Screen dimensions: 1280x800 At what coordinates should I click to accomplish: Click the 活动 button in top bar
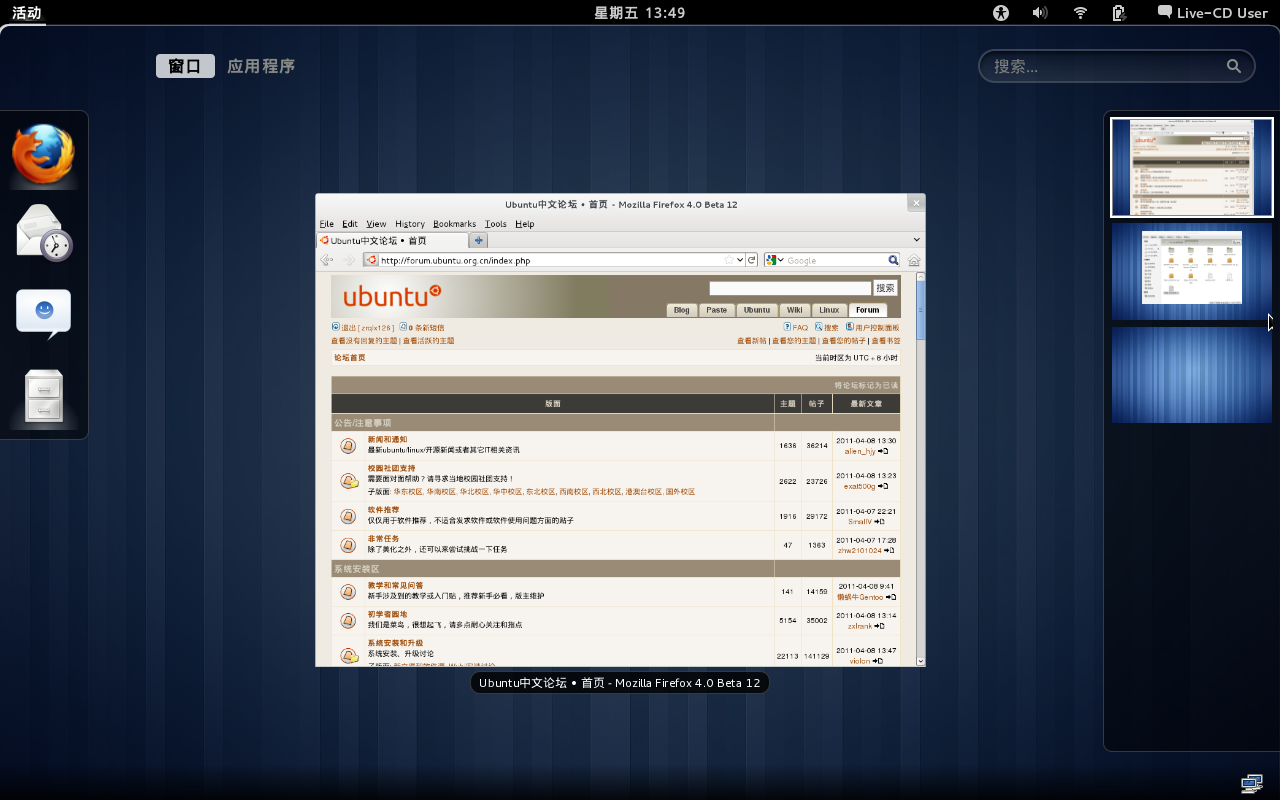pyautogui.click(x=27, y=13)
